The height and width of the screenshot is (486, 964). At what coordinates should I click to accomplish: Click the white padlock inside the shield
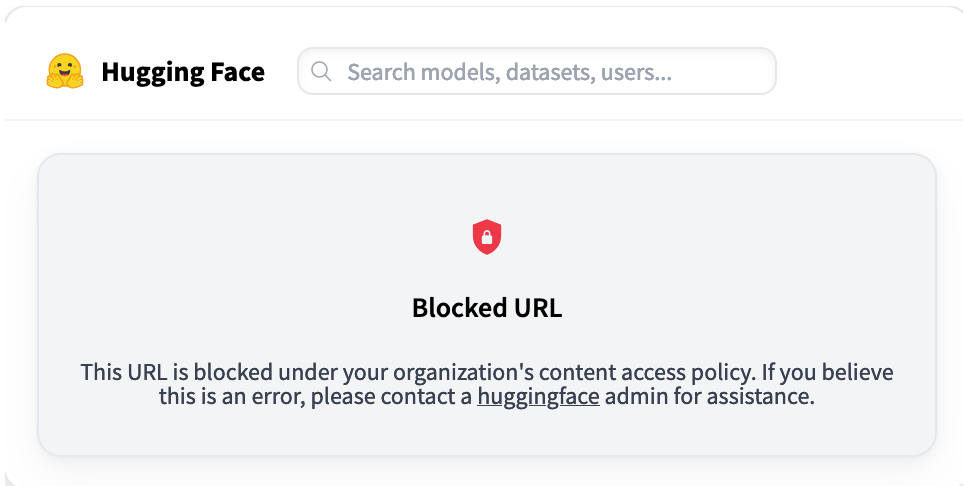(487, 238)
